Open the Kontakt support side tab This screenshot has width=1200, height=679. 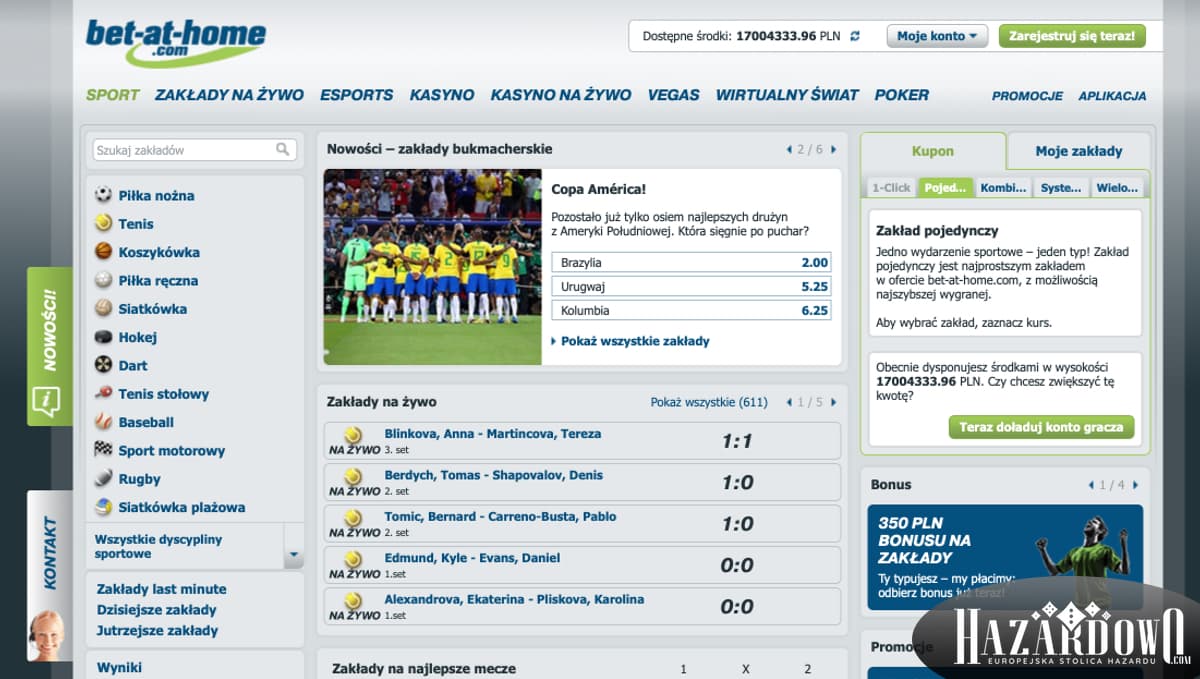pyautogui.click(x=49, y=576)
